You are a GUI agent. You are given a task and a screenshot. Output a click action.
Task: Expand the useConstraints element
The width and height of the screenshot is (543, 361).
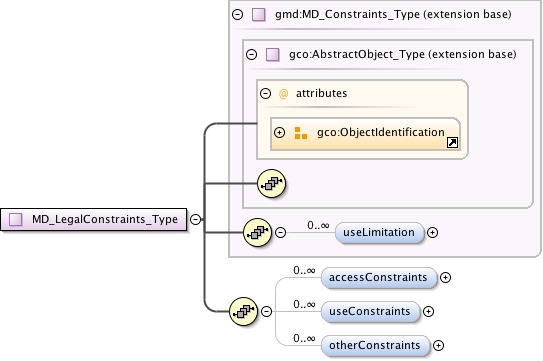tap(428, 311)
